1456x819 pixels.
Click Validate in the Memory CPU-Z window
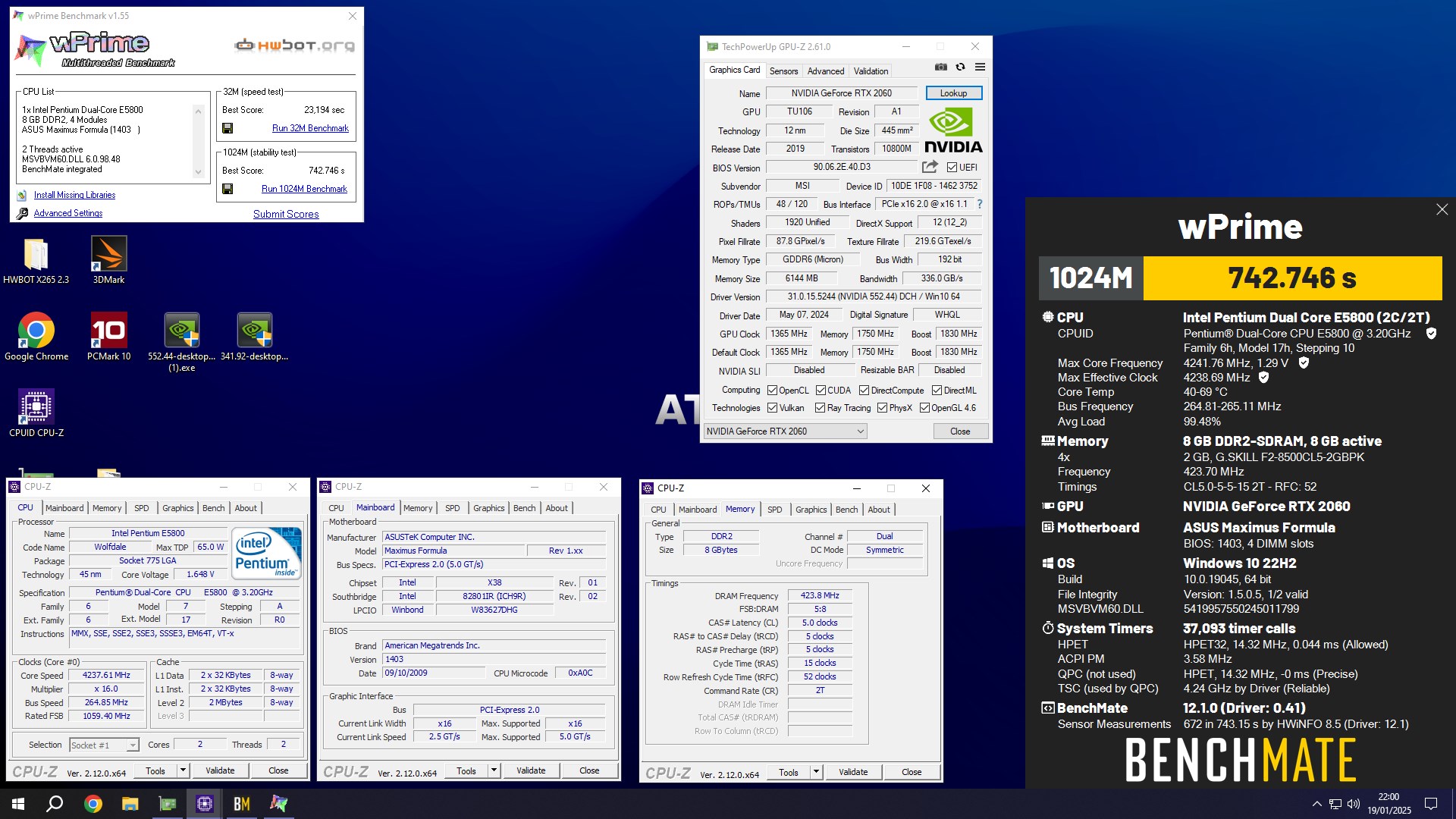click(853, 772)
